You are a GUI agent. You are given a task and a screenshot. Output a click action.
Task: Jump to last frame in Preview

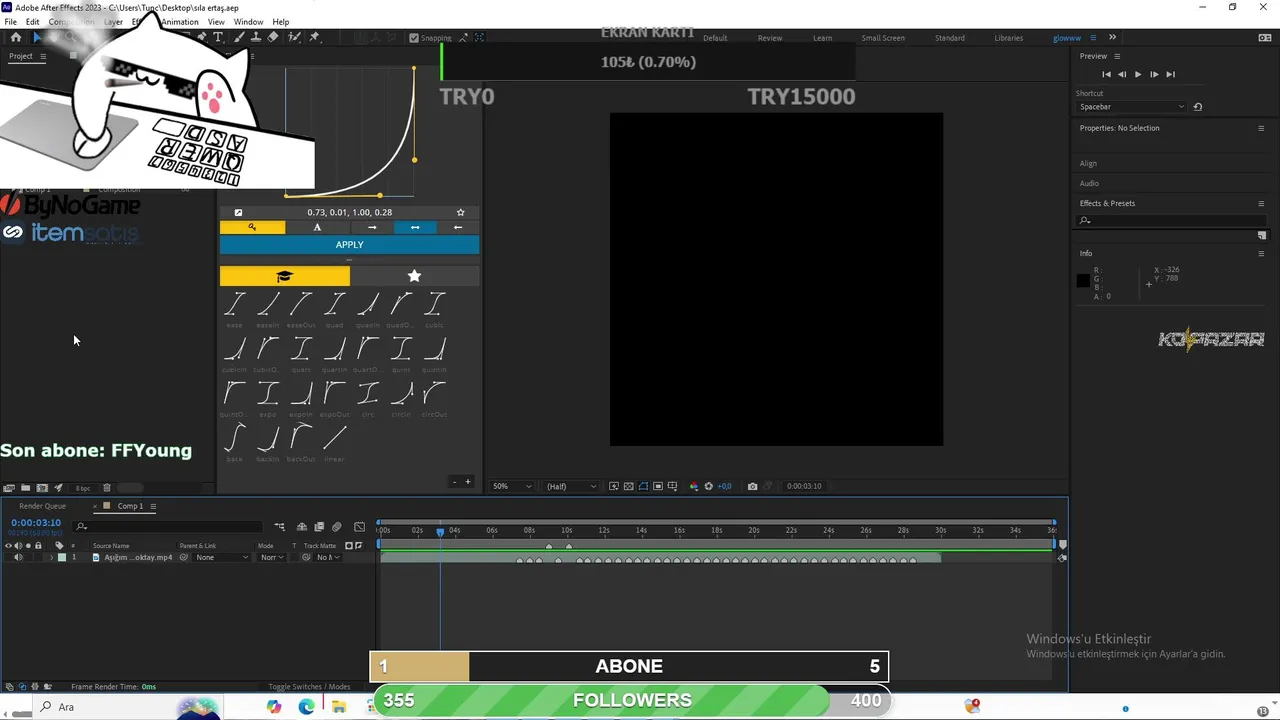(1170, 74)
